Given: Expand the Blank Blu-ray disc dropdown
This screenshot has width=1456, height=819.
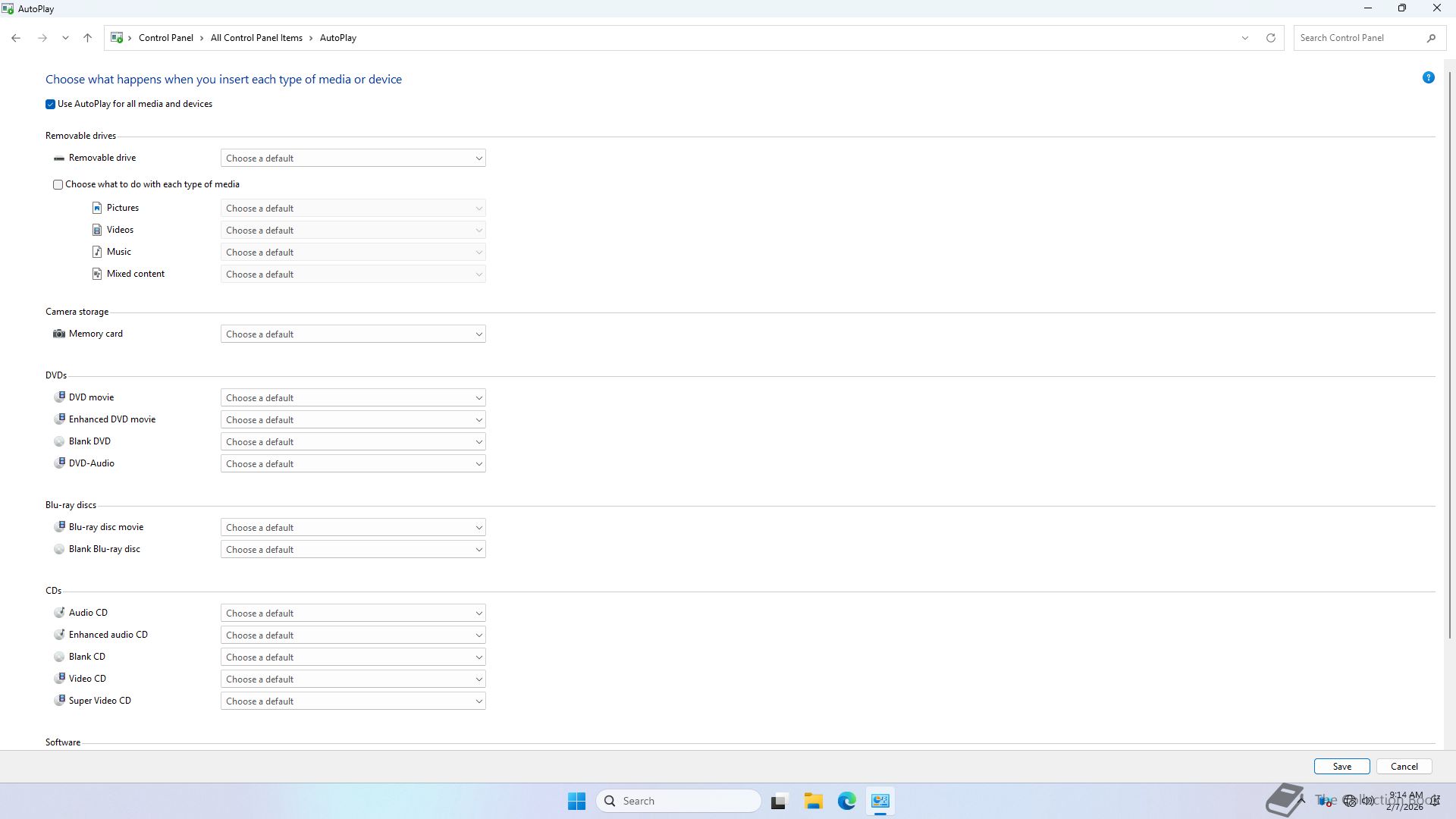Looking at the screenshot, I should tap(353, 550).
